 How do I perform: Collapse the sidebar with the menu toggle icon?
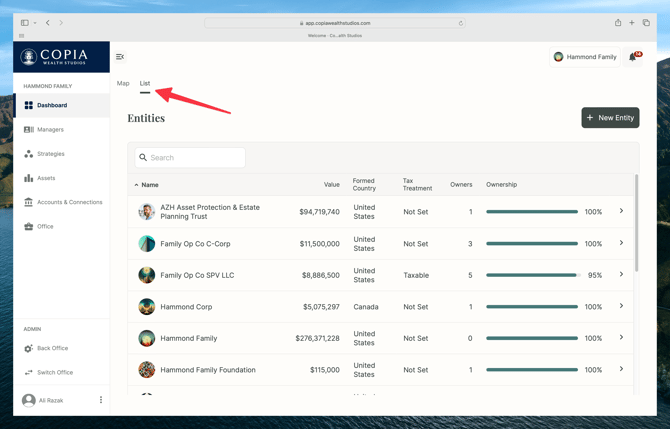[x=120, y=56]
